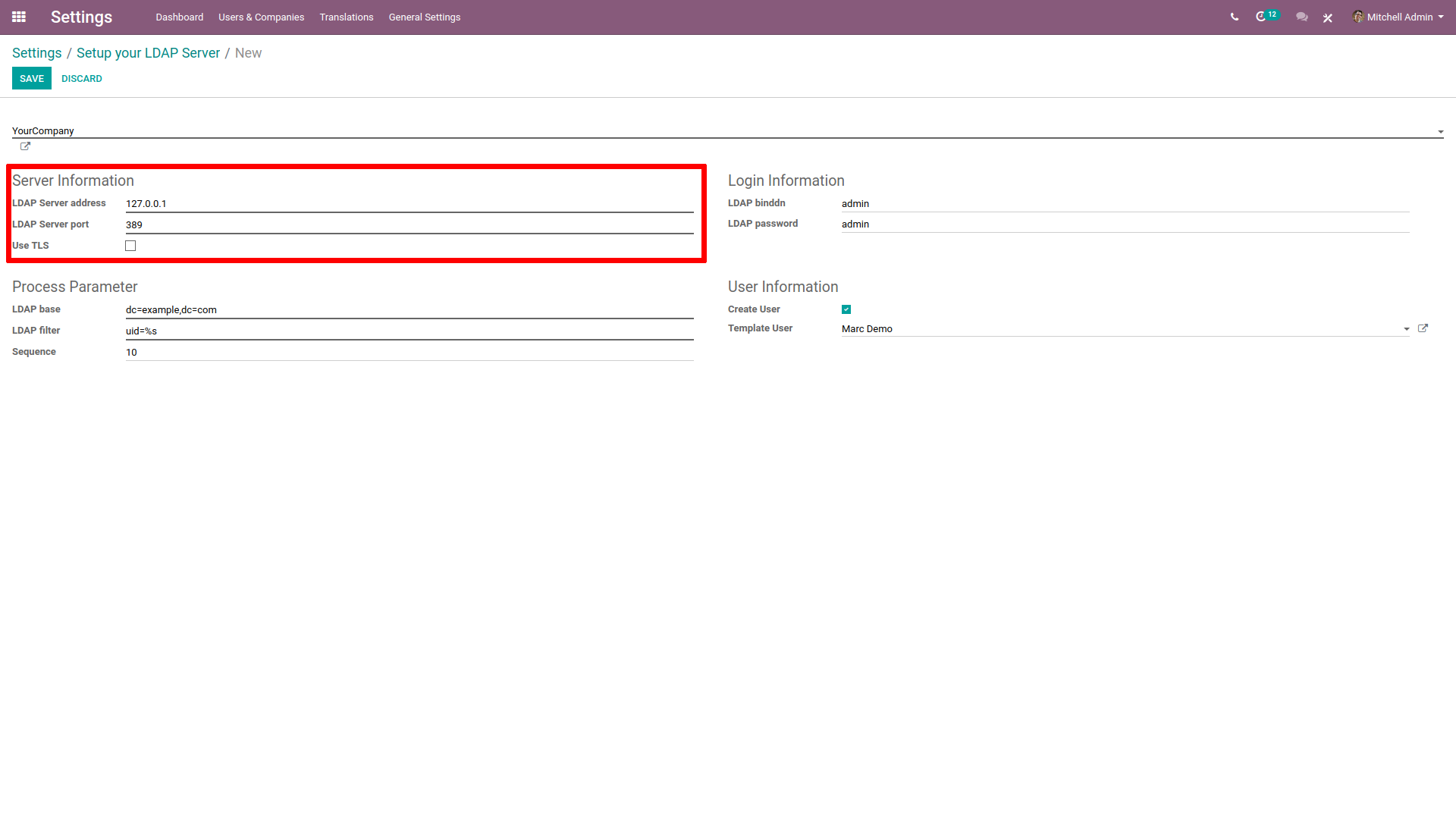Click the close/X icon in the top bar

point(1328,17)
